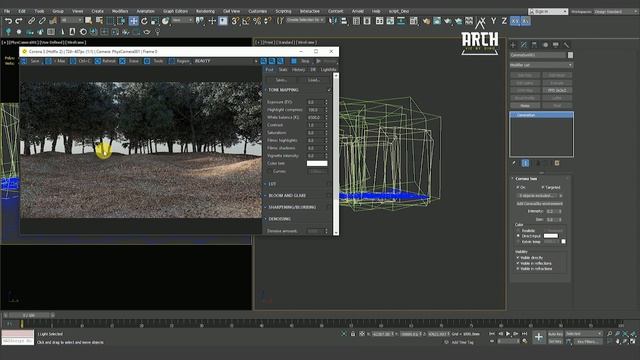
Task: Toggle the 3D Snaps icon
Action: [x=235, y=21]
